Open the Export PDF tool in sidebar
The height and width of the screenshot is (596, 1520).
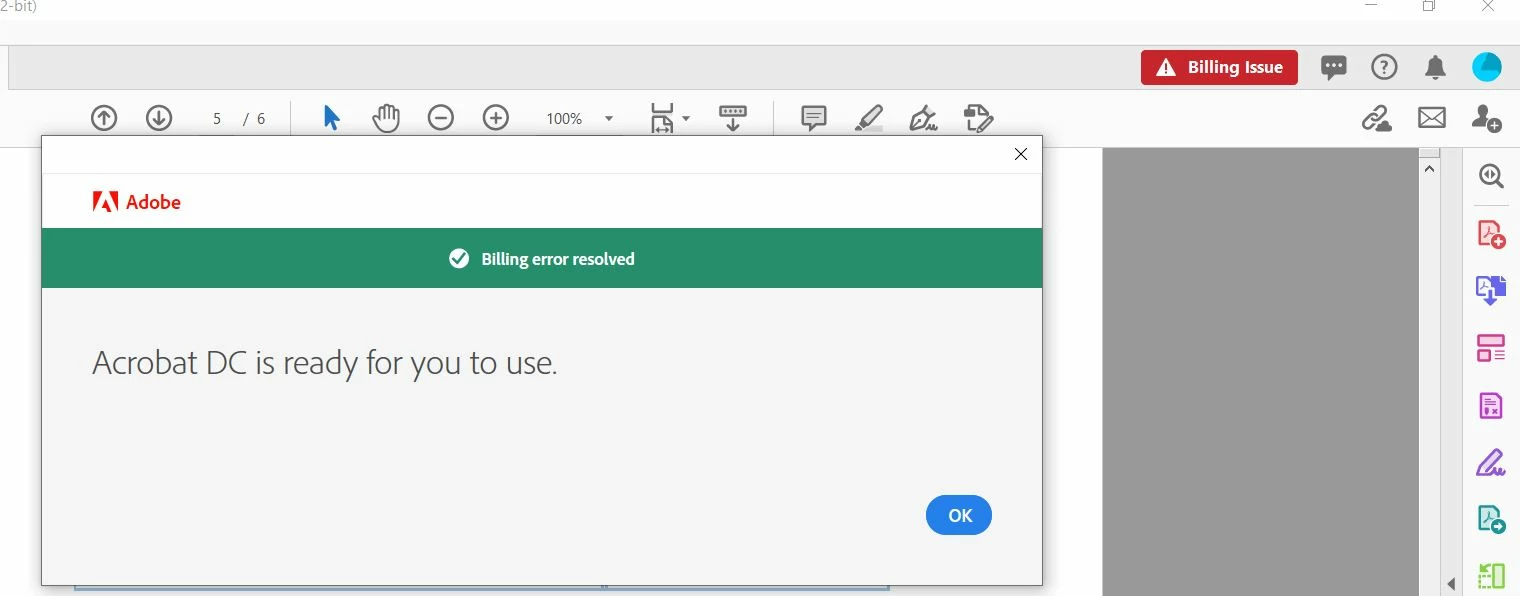coord(1491,290)
